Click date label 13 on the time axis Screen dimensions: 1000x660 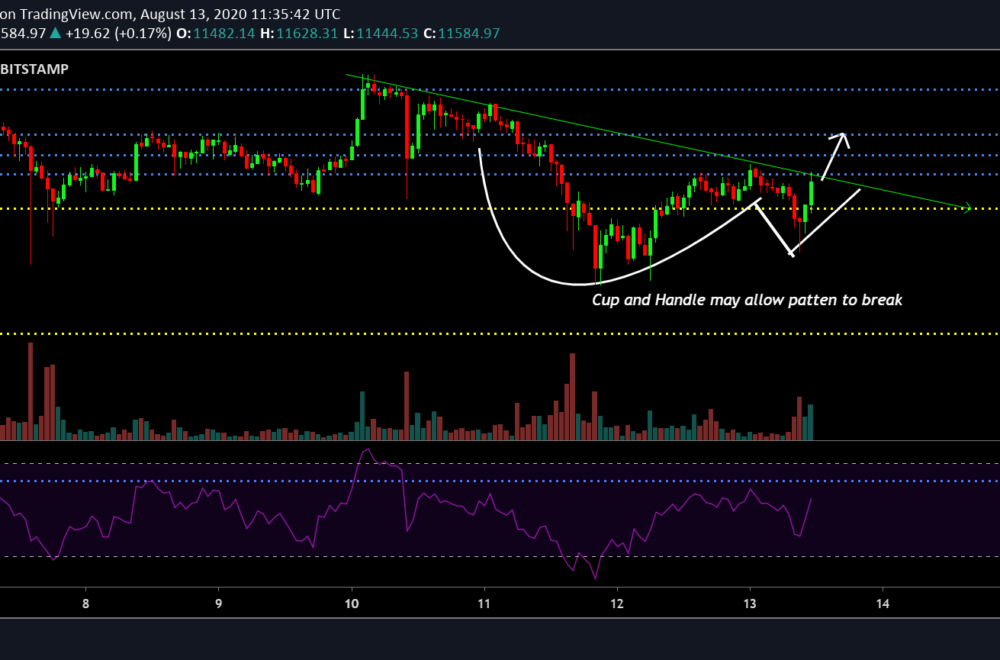[x=750, y=603]
